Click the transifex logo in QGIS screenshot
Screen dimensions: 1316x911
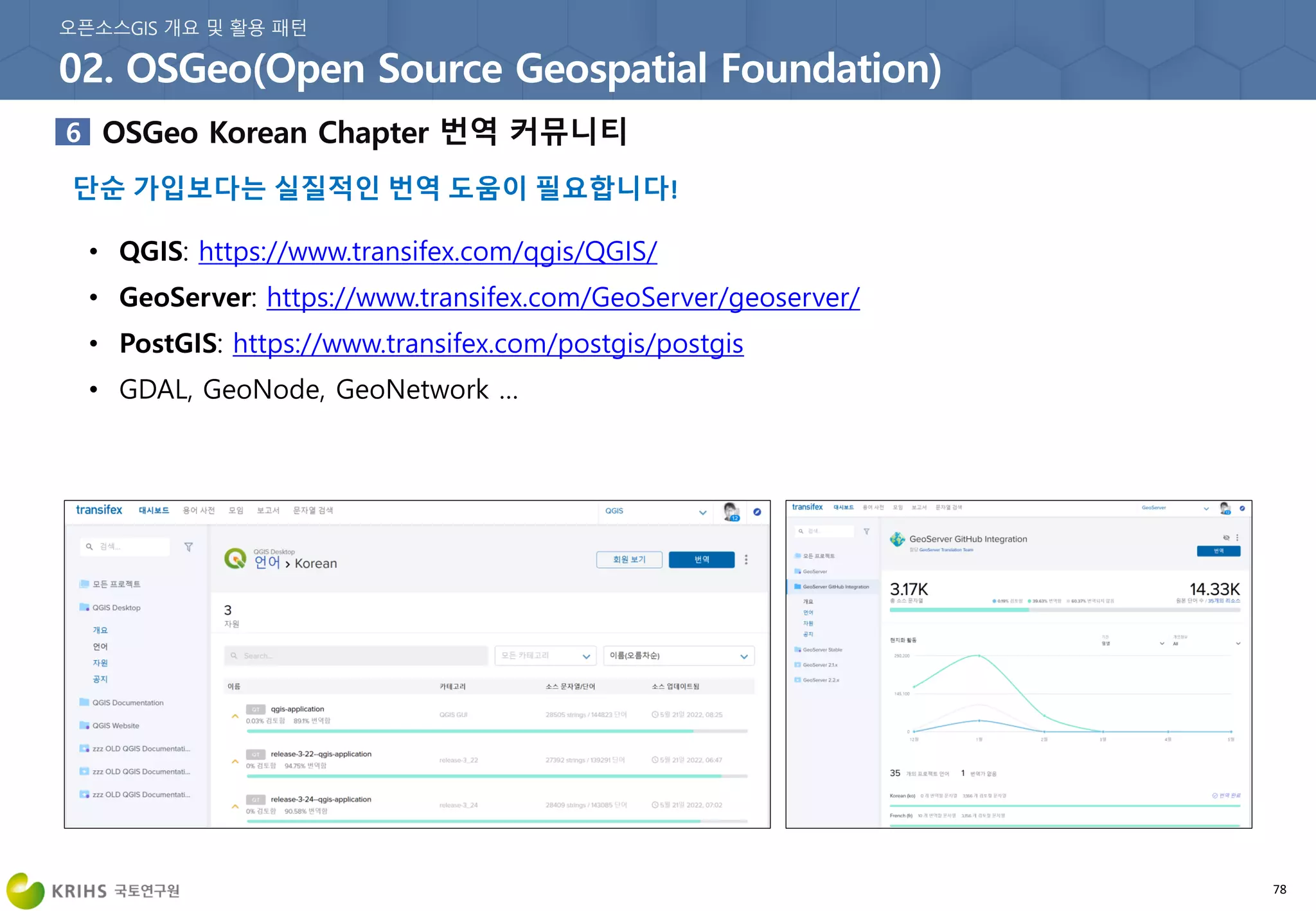click(99, 509)
